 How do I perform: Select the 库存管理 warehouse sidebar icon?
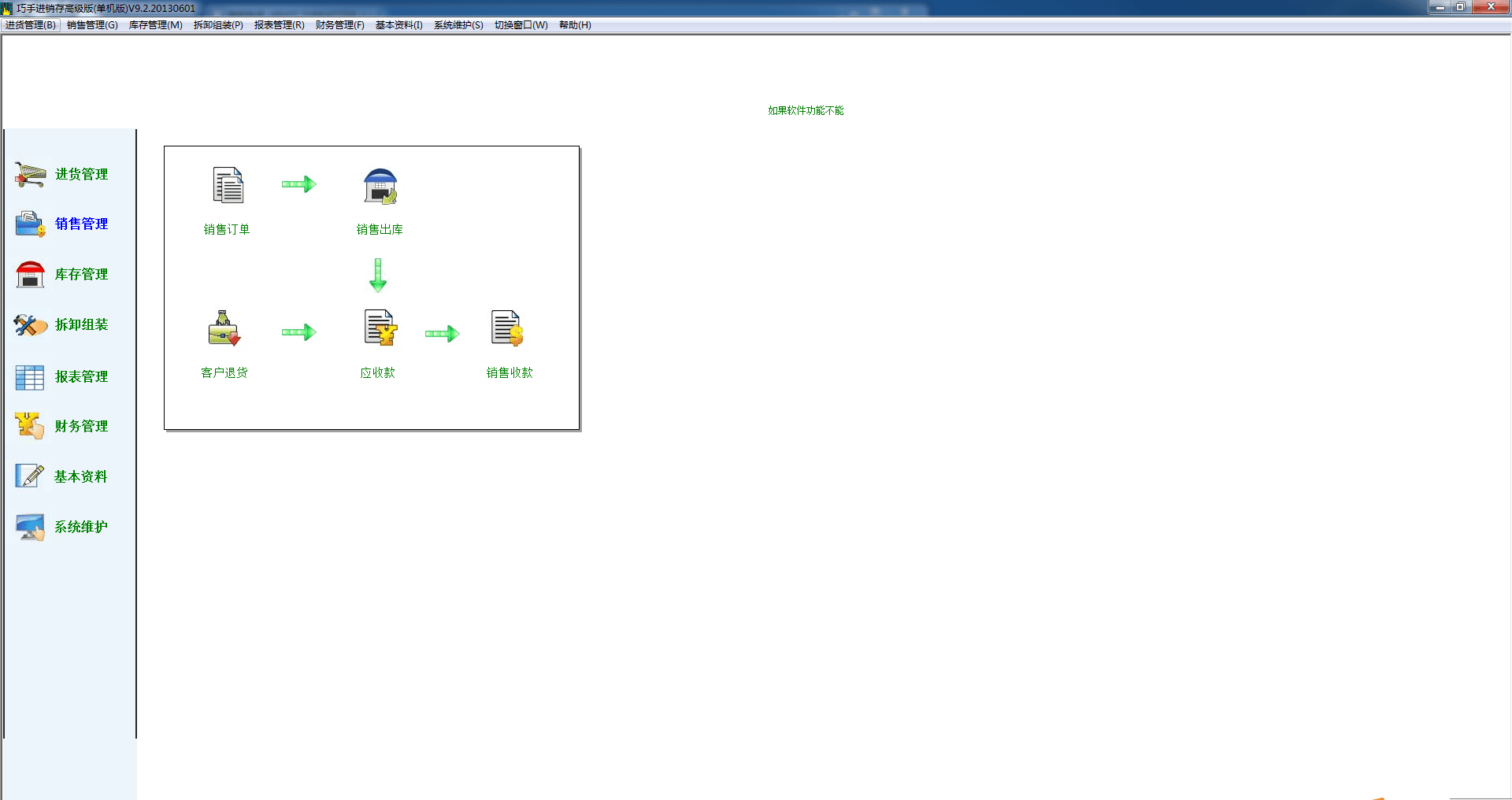tap(30, 275)
